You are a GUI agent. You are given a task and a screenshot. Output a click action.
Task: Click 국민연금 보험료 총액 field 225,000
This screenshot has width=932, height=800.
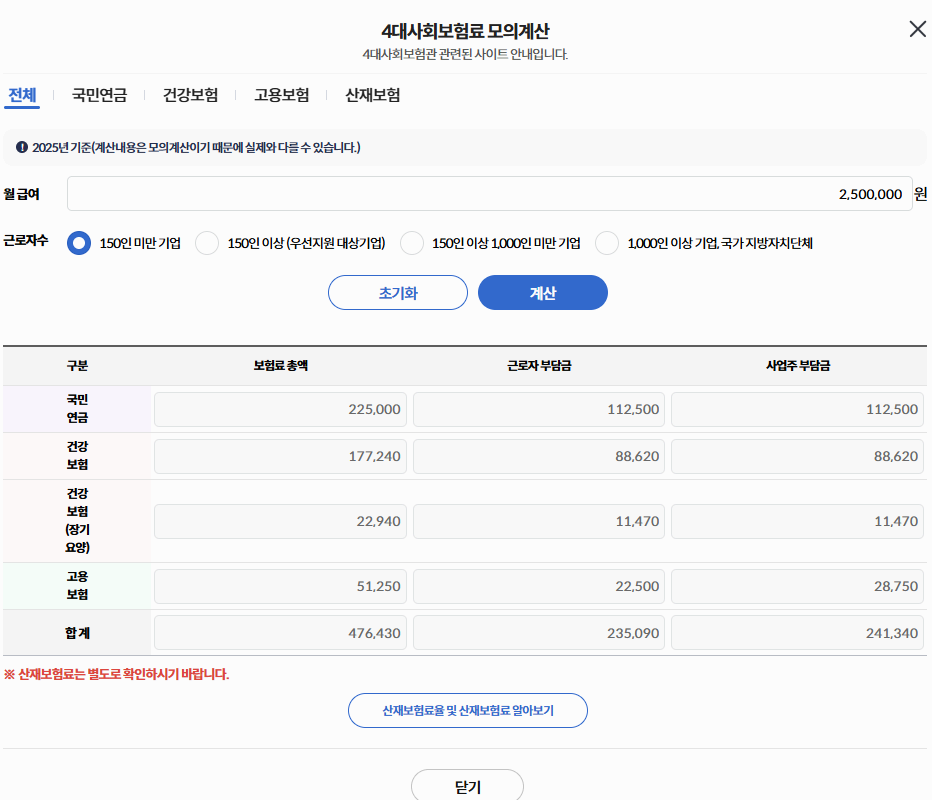280,409
